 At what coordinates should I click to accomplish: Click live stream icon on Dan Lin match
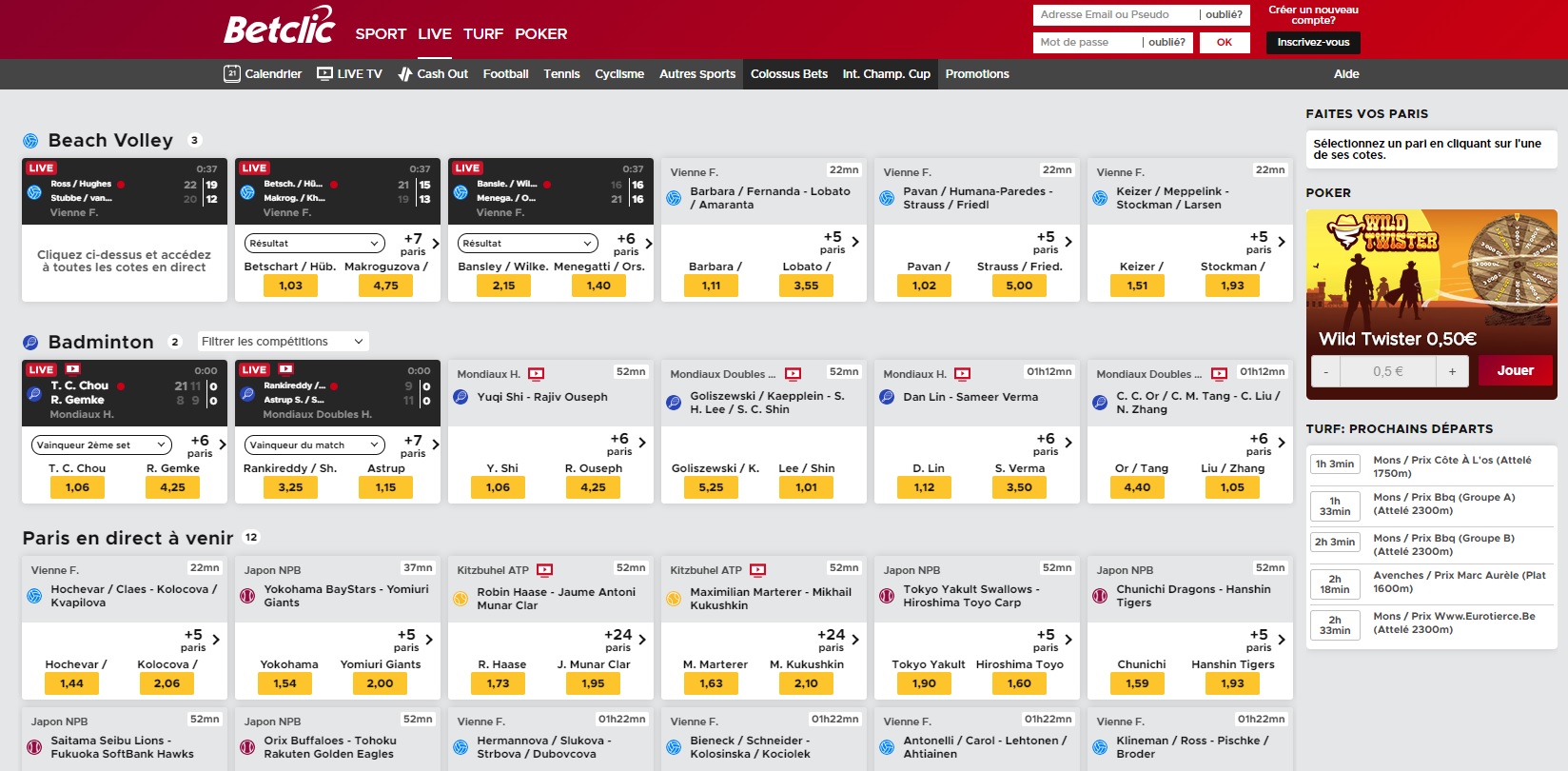coord(962,374)
